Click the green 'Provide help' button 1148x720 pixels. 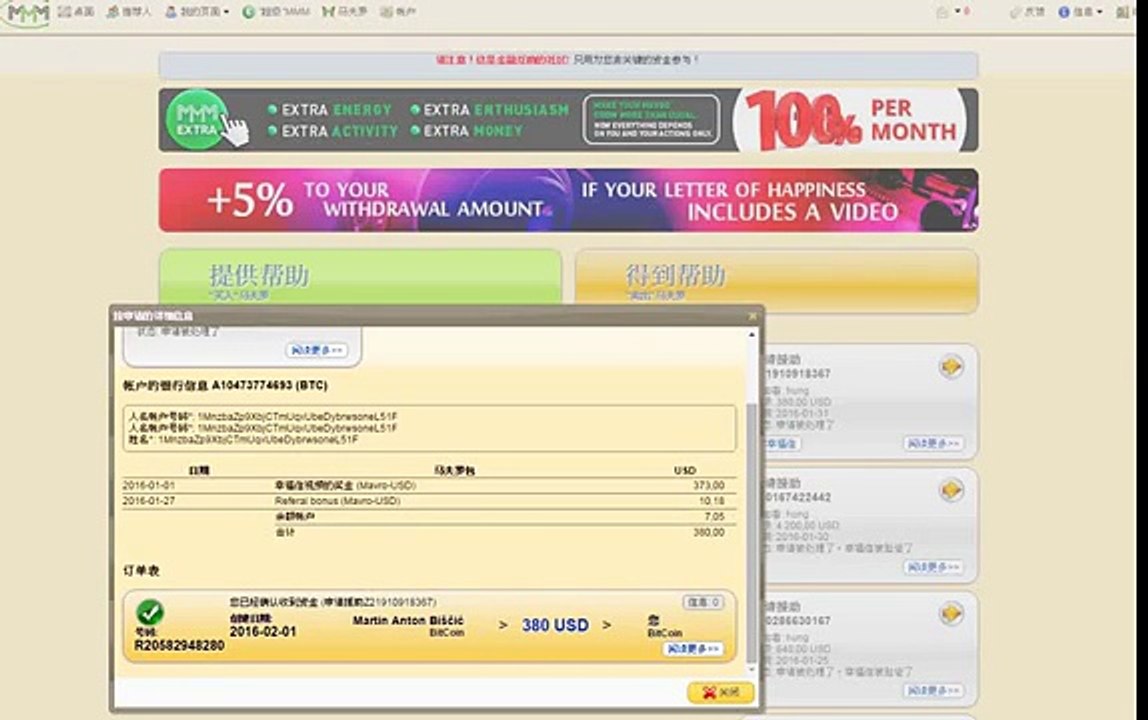360,277
